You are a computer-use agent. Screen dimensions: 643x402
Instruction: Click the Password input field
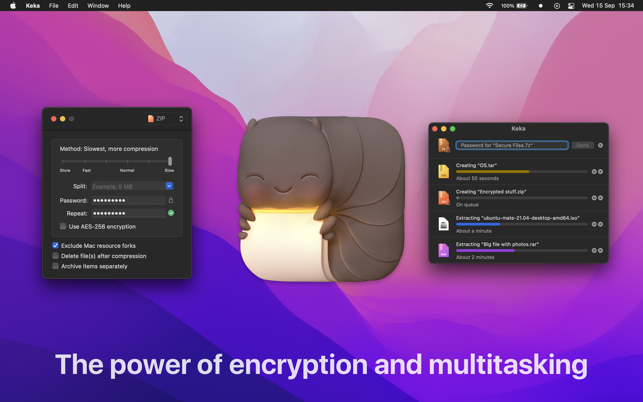[x=128, y=200]
